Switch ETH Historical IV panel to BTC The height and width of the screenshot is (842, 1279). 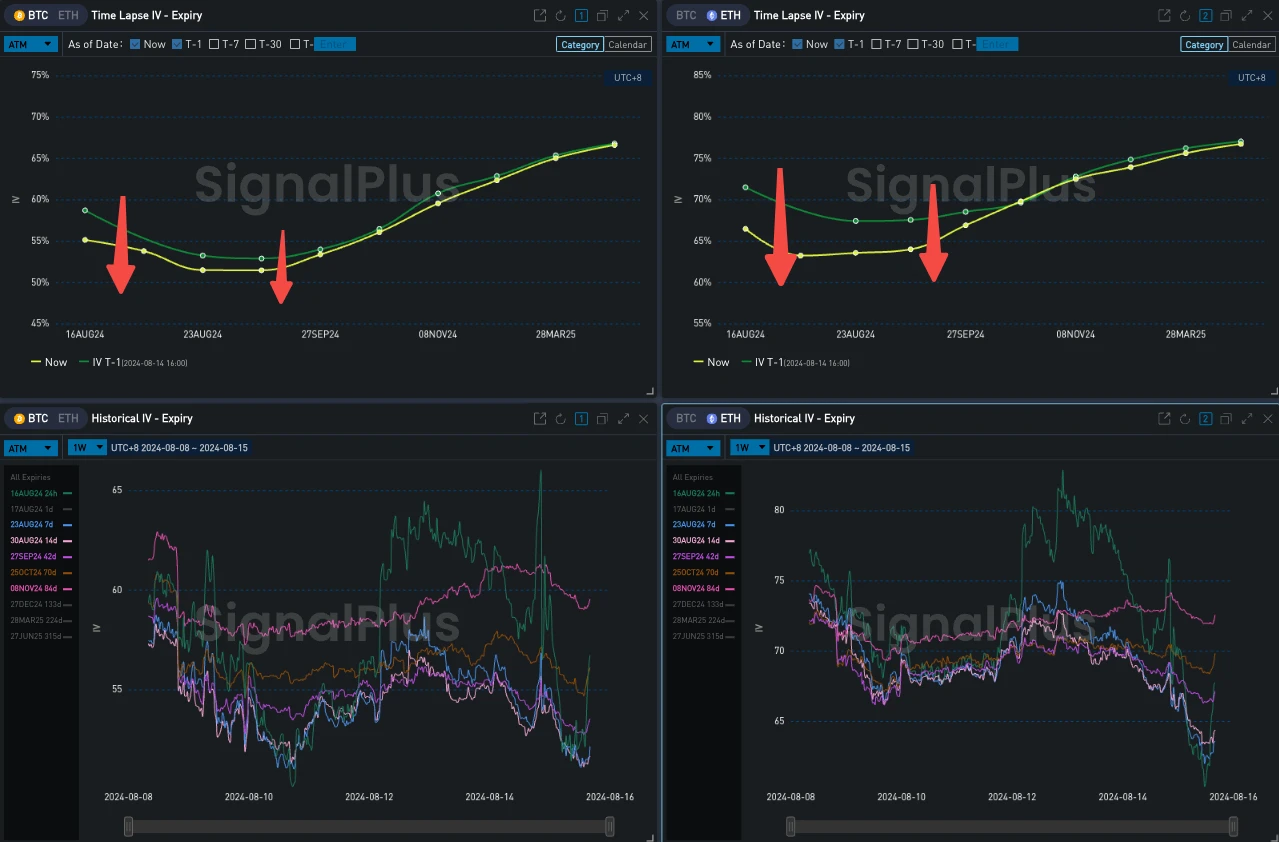tap(686, 419)
